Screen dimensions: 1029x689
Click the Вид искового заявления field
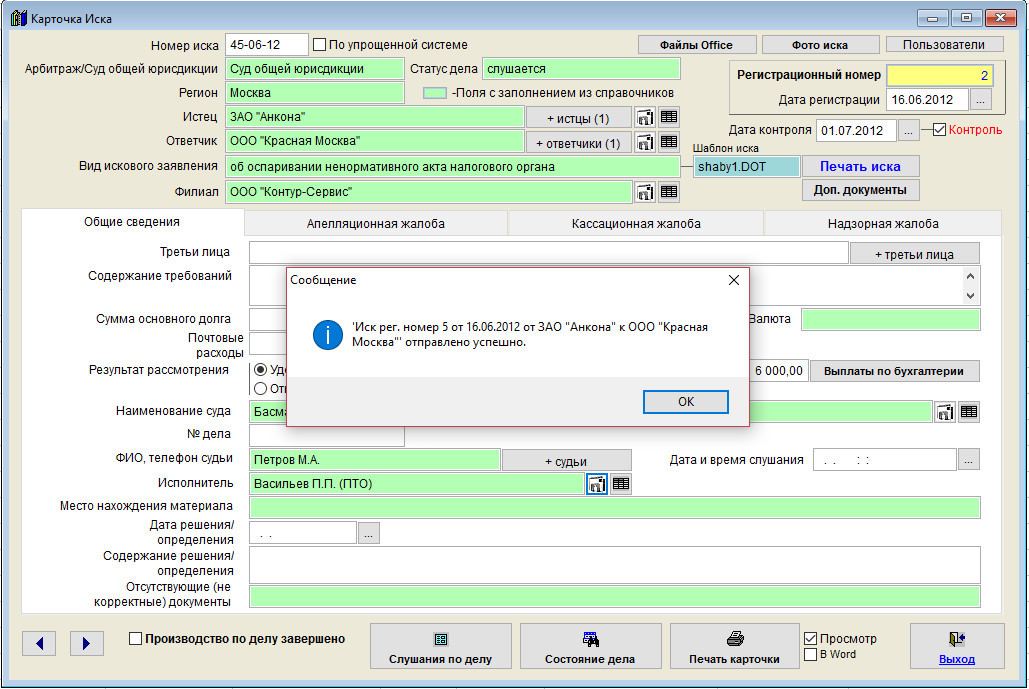pyautogui.click(x=453, y=167)
